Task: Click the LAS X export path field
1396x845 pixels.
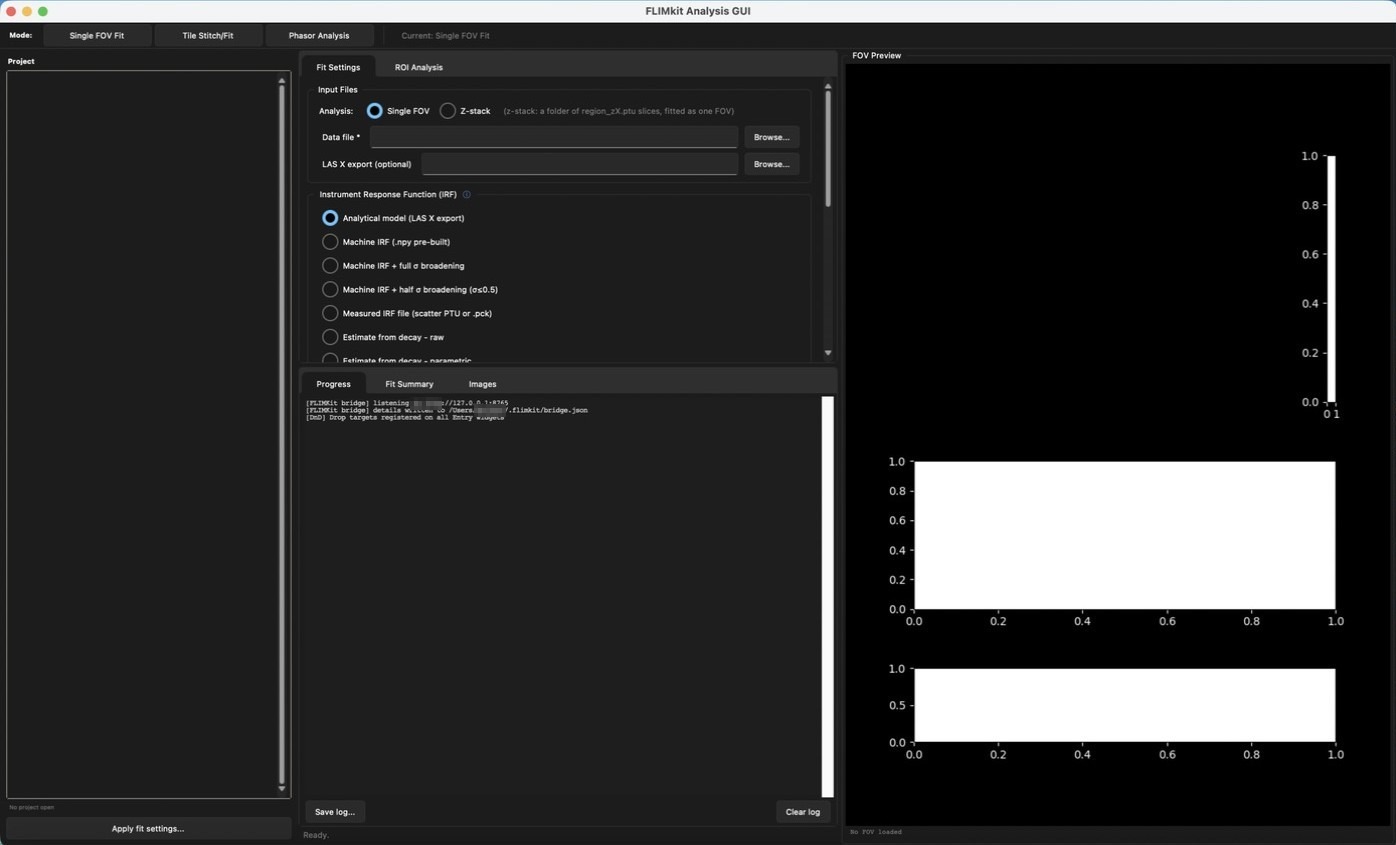Action: pyautogui.click(x=580, y=164)
